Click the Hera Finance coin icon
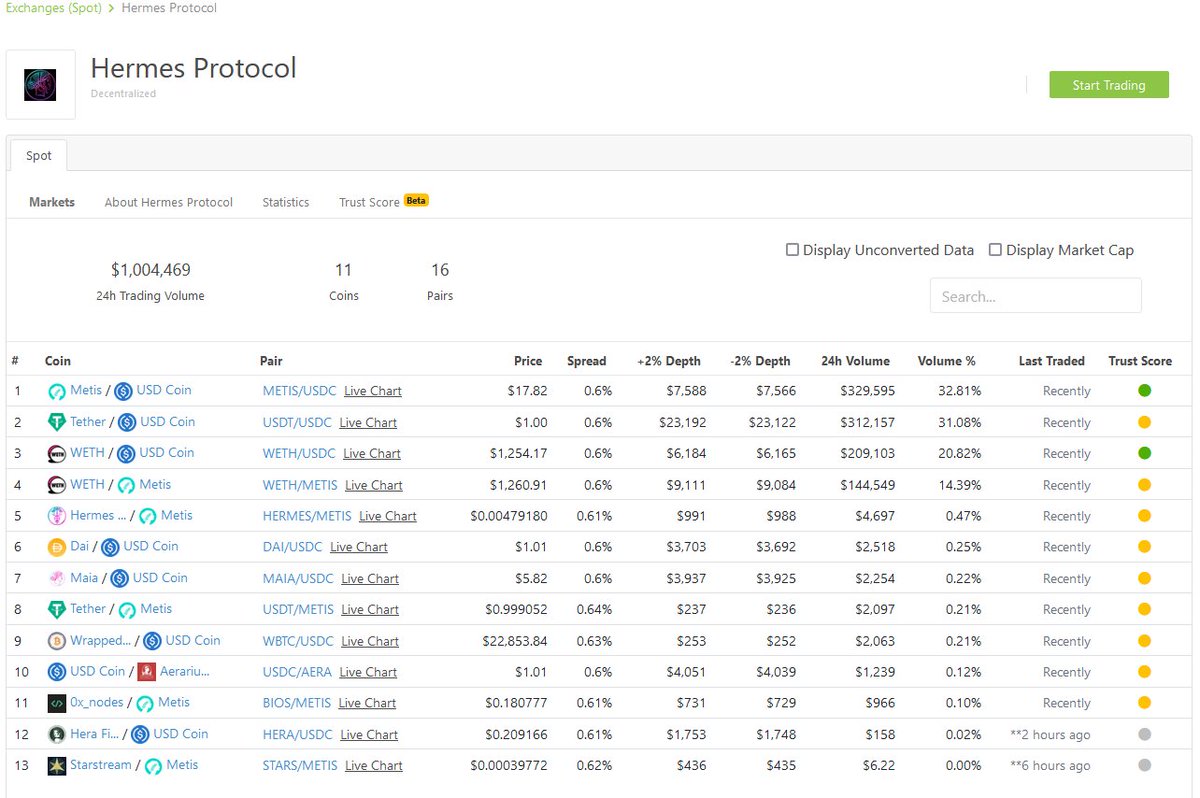Viewport: 1200px width, 798px height. 57,734
